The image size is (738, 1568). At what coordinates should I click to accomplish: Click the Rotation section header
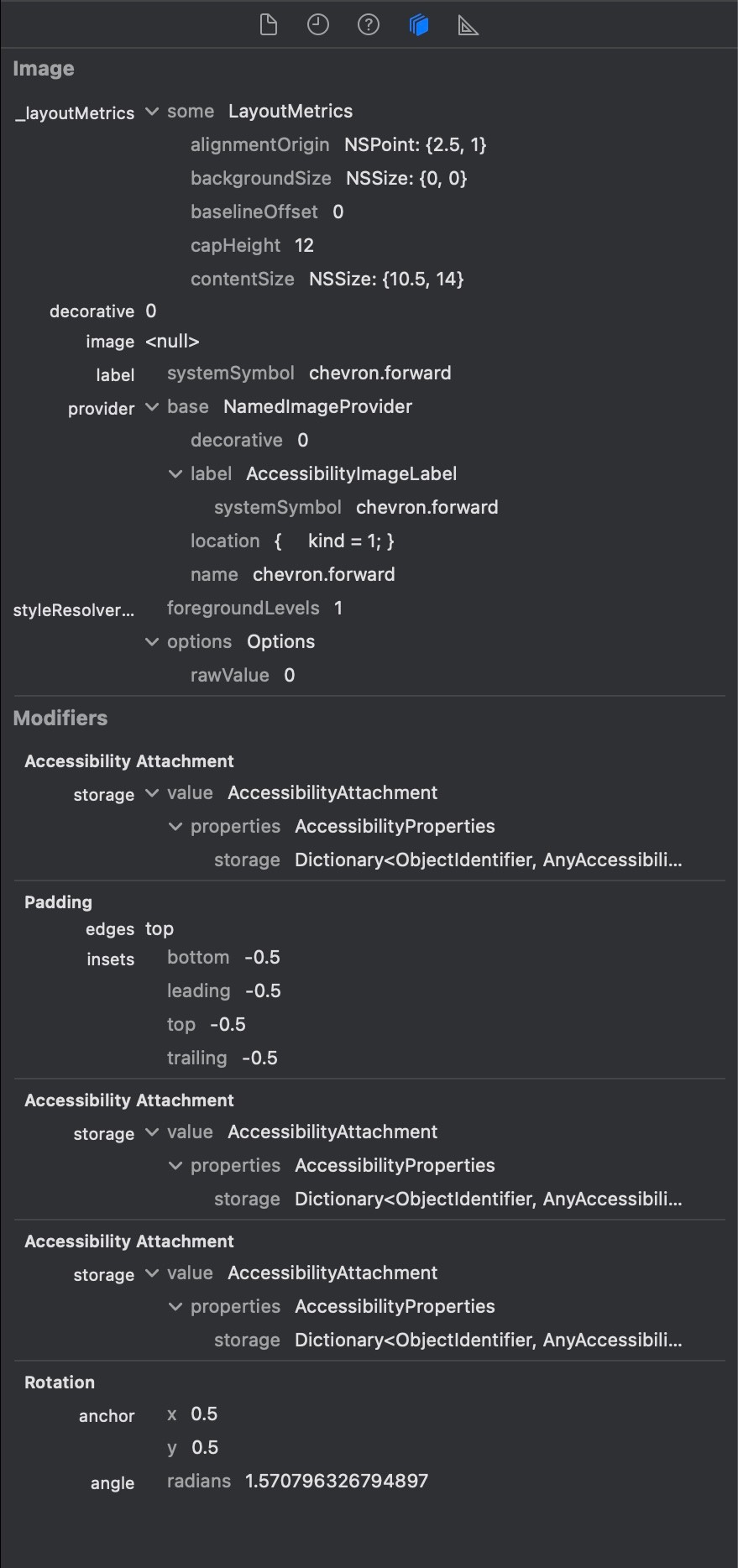point(60,1382)
